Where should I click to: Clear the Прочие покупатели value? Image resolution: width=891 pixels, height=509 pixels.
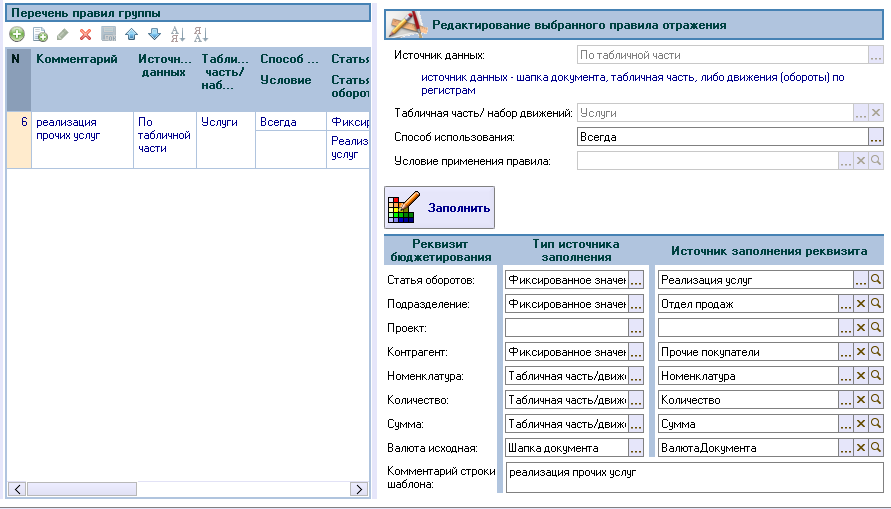click(860, 352)
